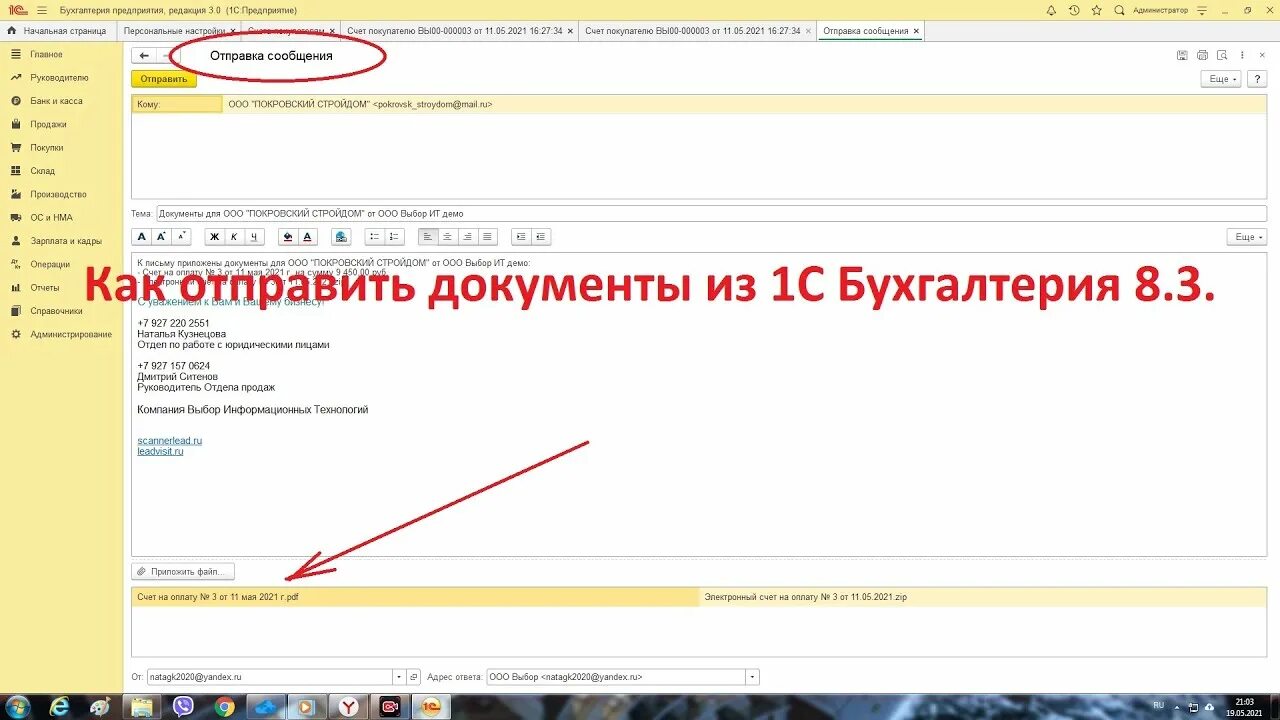Open hamburger main menu icon
The height and width of the screenshot is (720, 1280).
(42, 10)
